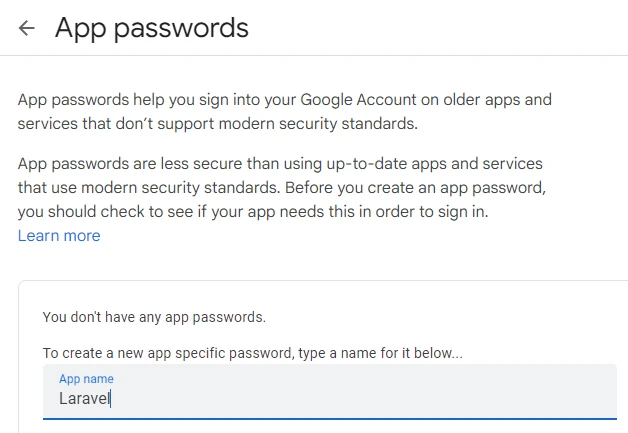Click the "Laravel" text in the field
Image resolution: width=628 pixels, height=433 pixels.
tap(84, 398)
